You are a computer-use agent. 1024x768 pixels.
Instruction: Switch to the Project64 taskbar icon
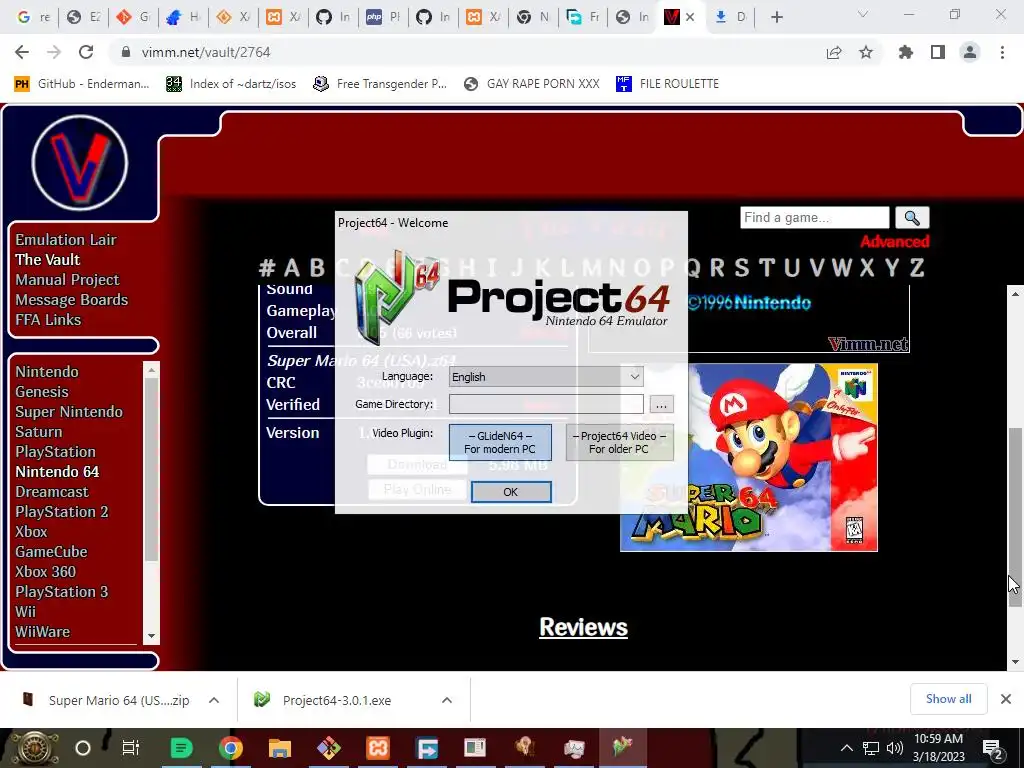tap(622, 747)
